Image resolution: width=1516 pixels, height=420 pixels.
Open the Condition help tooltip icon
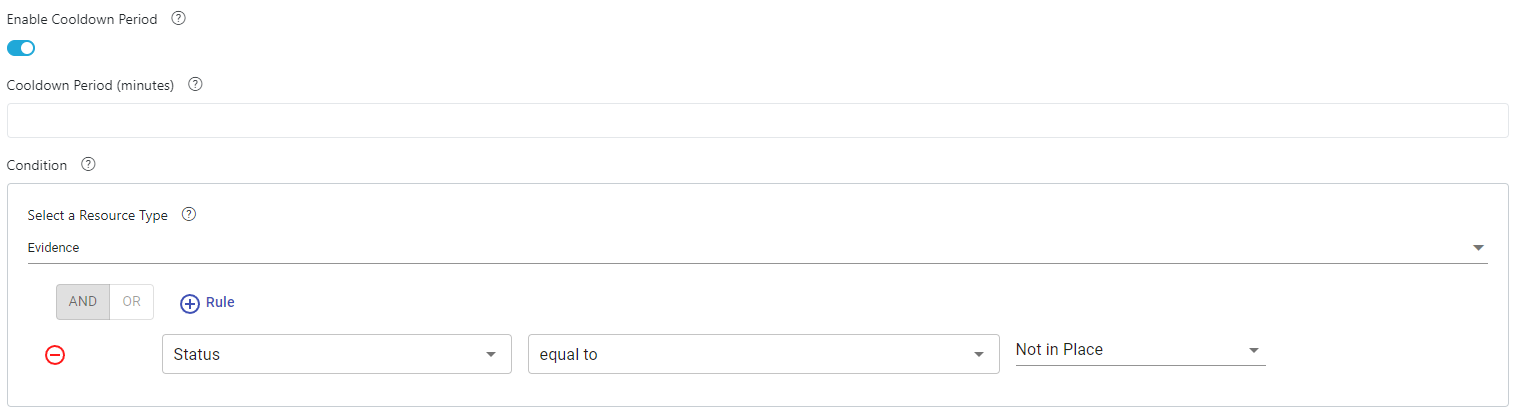click(88, 165)
